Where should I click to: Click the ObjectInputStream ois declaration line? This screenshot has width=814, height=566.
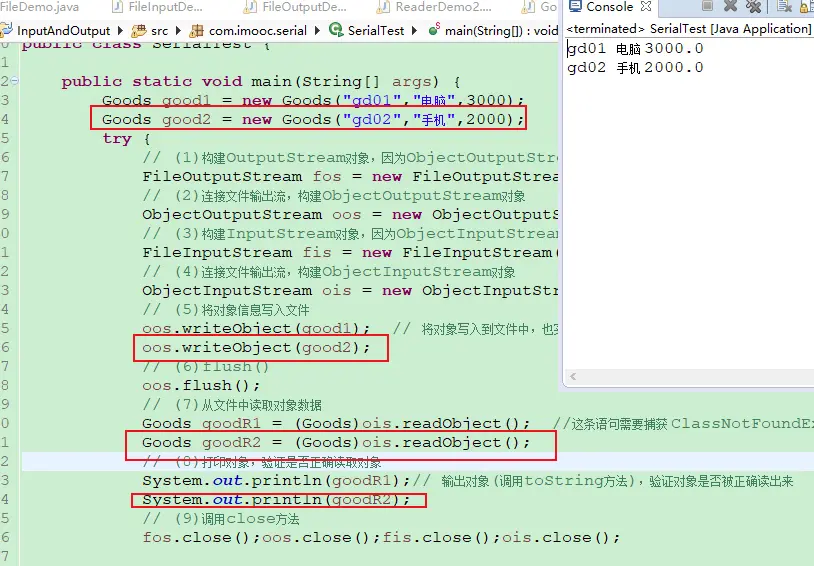(x=350, y=290)
